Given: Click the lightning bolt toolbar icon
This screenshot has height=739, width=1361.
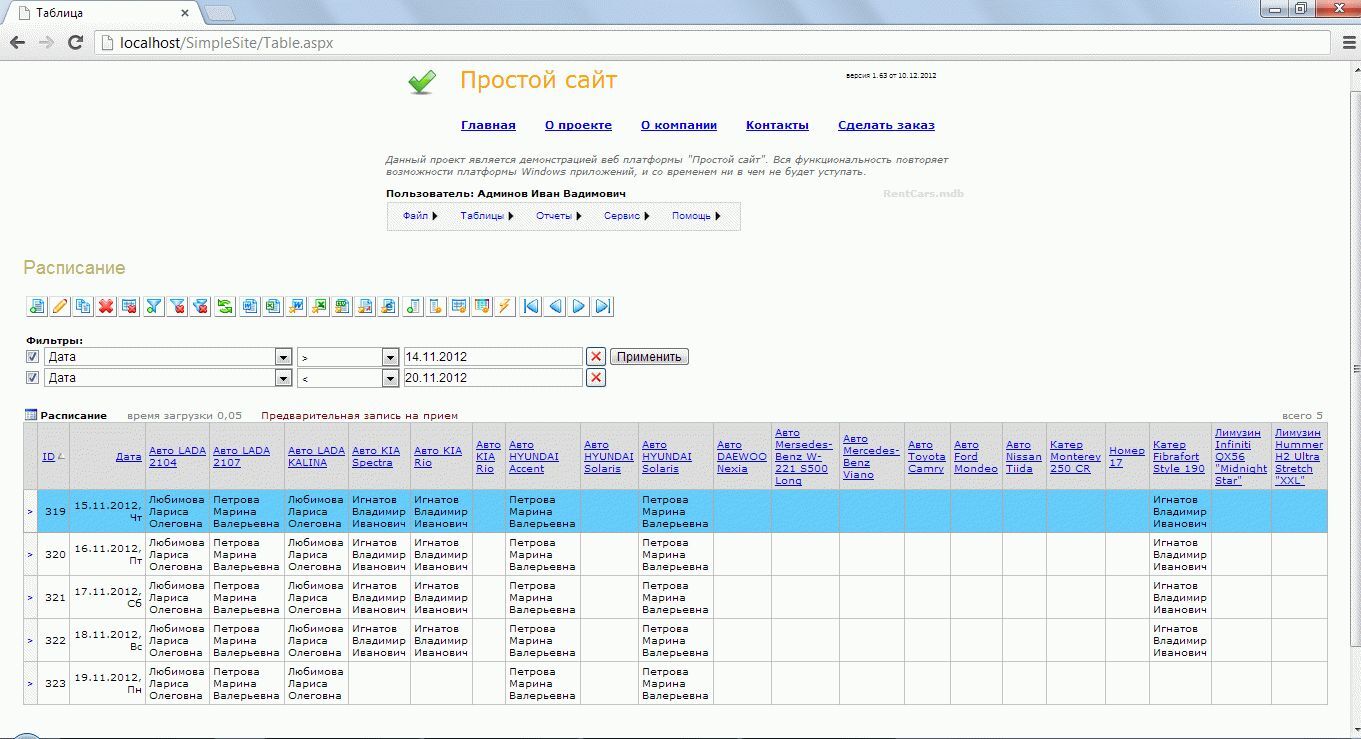Looking at the screenshot, I should (505, 307).
